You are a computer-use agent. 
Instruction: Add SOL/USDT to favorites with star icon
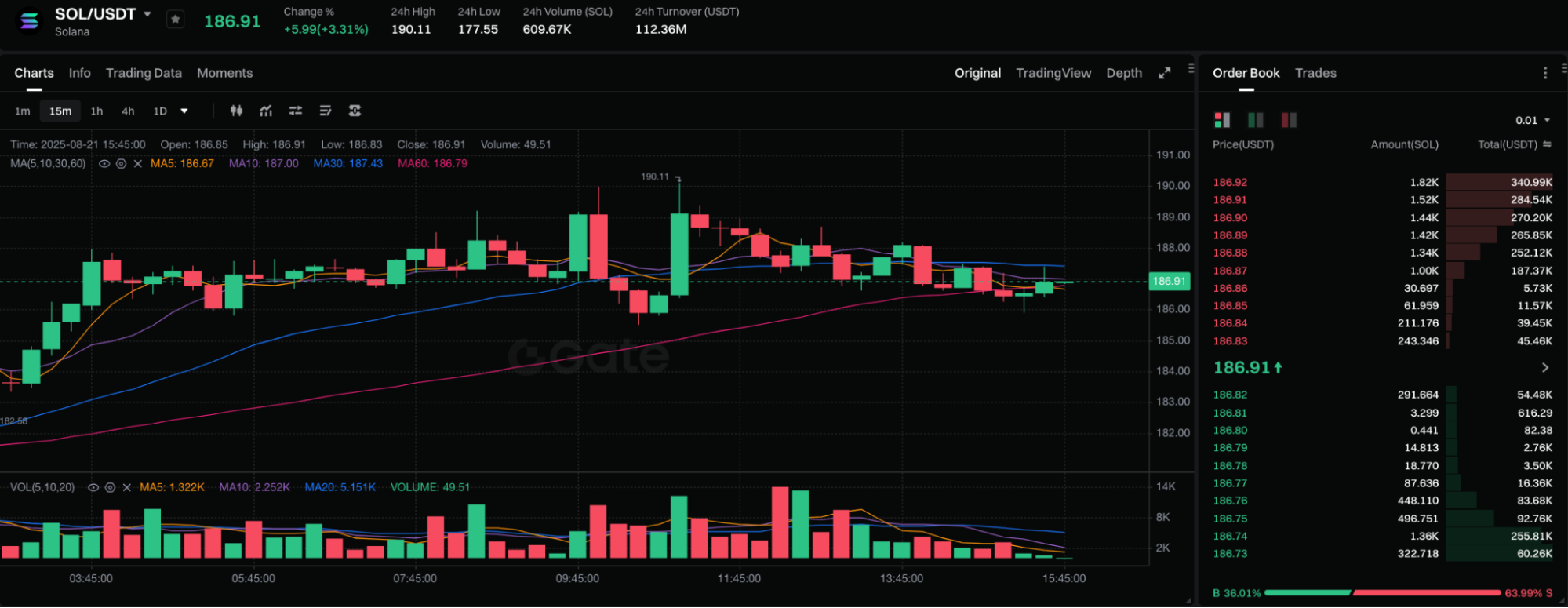click(x=176, y=20)
